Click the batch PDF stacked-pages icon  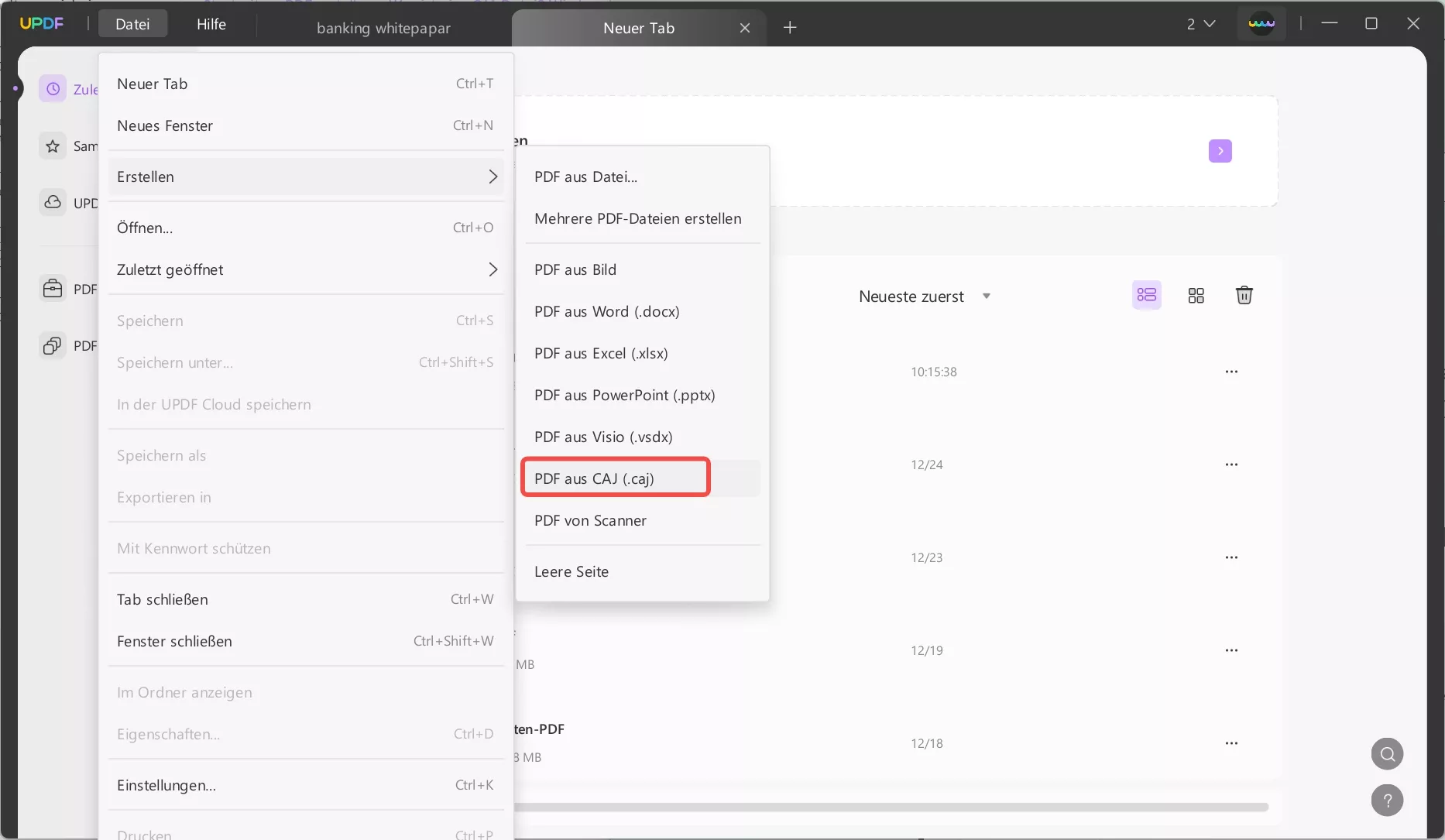[53, 345]
